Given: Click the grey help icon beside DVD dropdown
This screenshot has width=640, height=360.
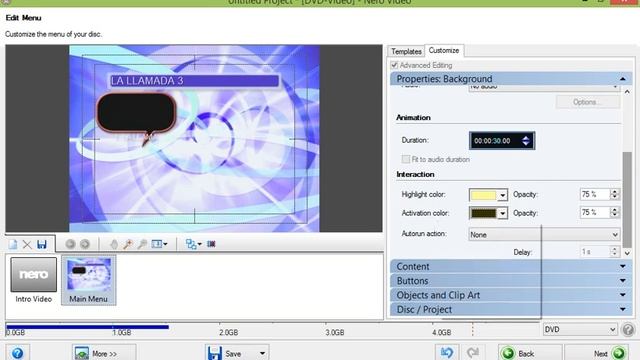Looking at the screenshot, I should point(628,329).
